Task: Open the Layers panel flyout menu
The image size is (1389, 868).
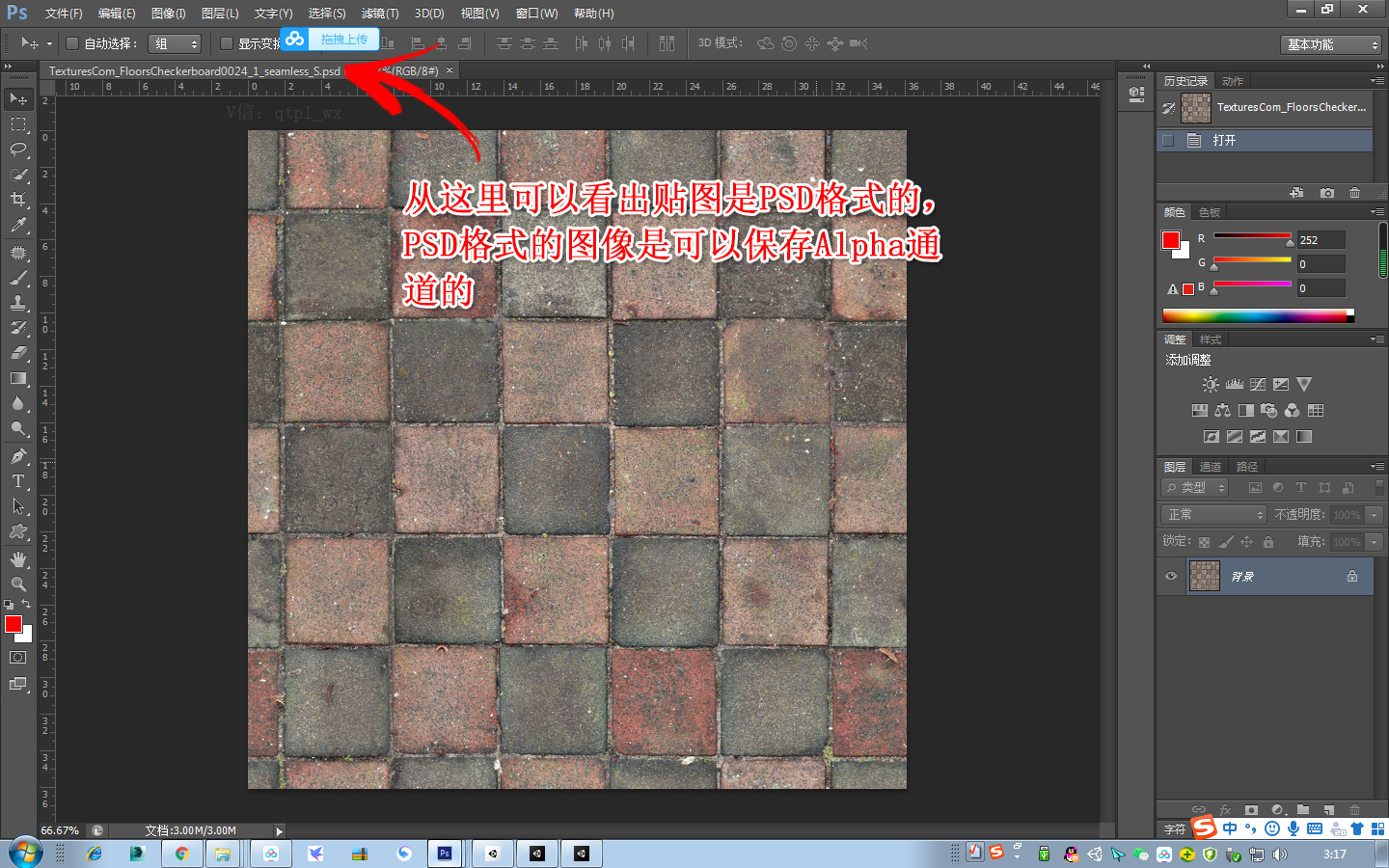Action: (x=1377, y=467)
